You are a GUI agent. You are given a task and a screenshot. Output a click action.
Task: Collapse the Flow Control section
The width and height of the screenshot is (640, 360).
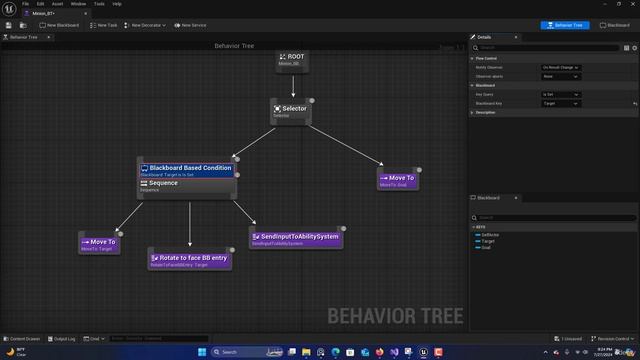coord(472,59)
